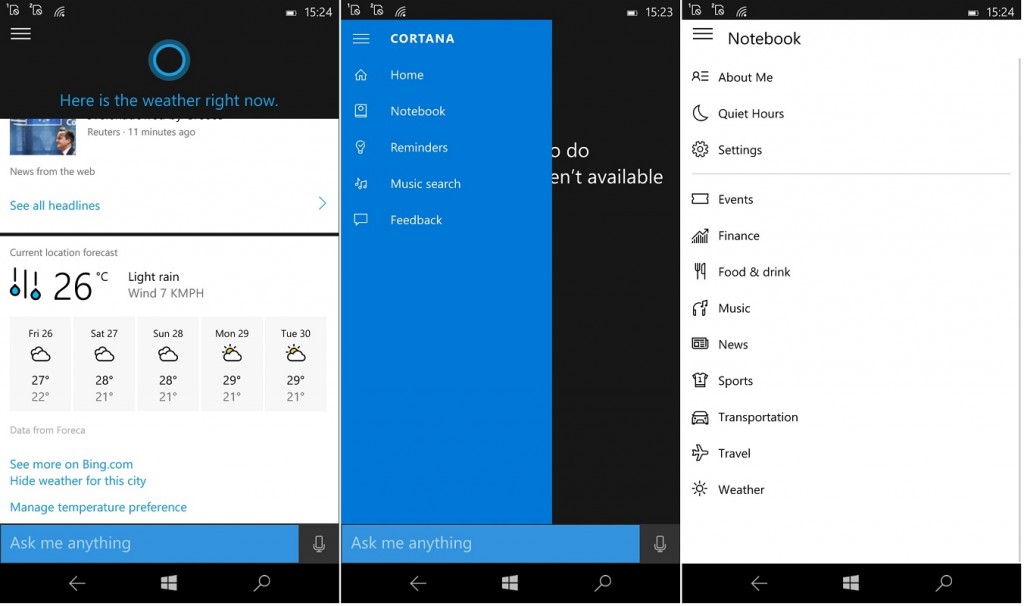Select the Sat 27 forecast tile

pos(104,364)
